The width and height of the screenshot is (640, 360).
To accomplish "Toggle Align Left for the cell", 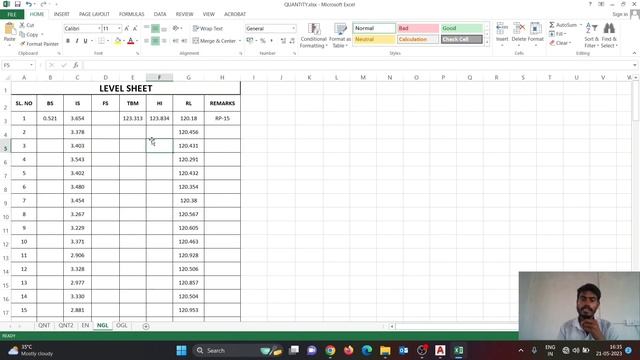I will point(147,41).
